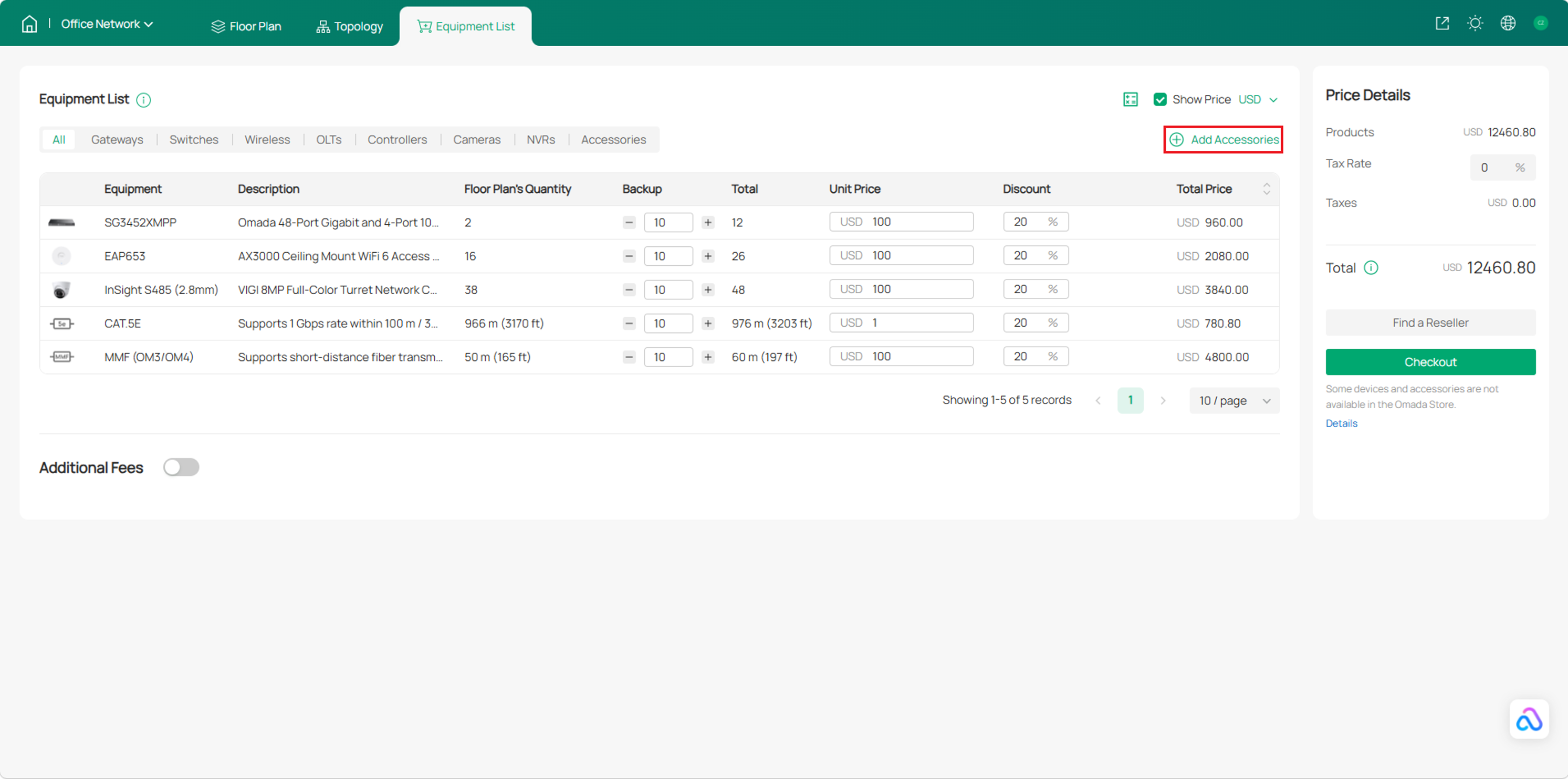
Task: Click the InSight S485 camera thumbnail
Action: [61, 290]
